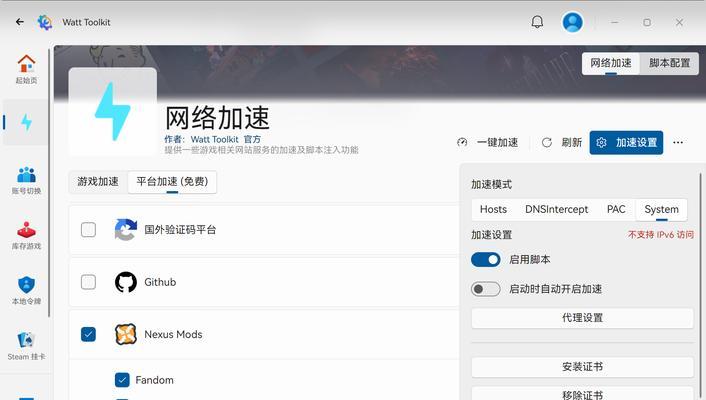Select the 平台加速 (免费) tab
The height and width of the screenshot is (400, 706).
(x=172, y=182)
